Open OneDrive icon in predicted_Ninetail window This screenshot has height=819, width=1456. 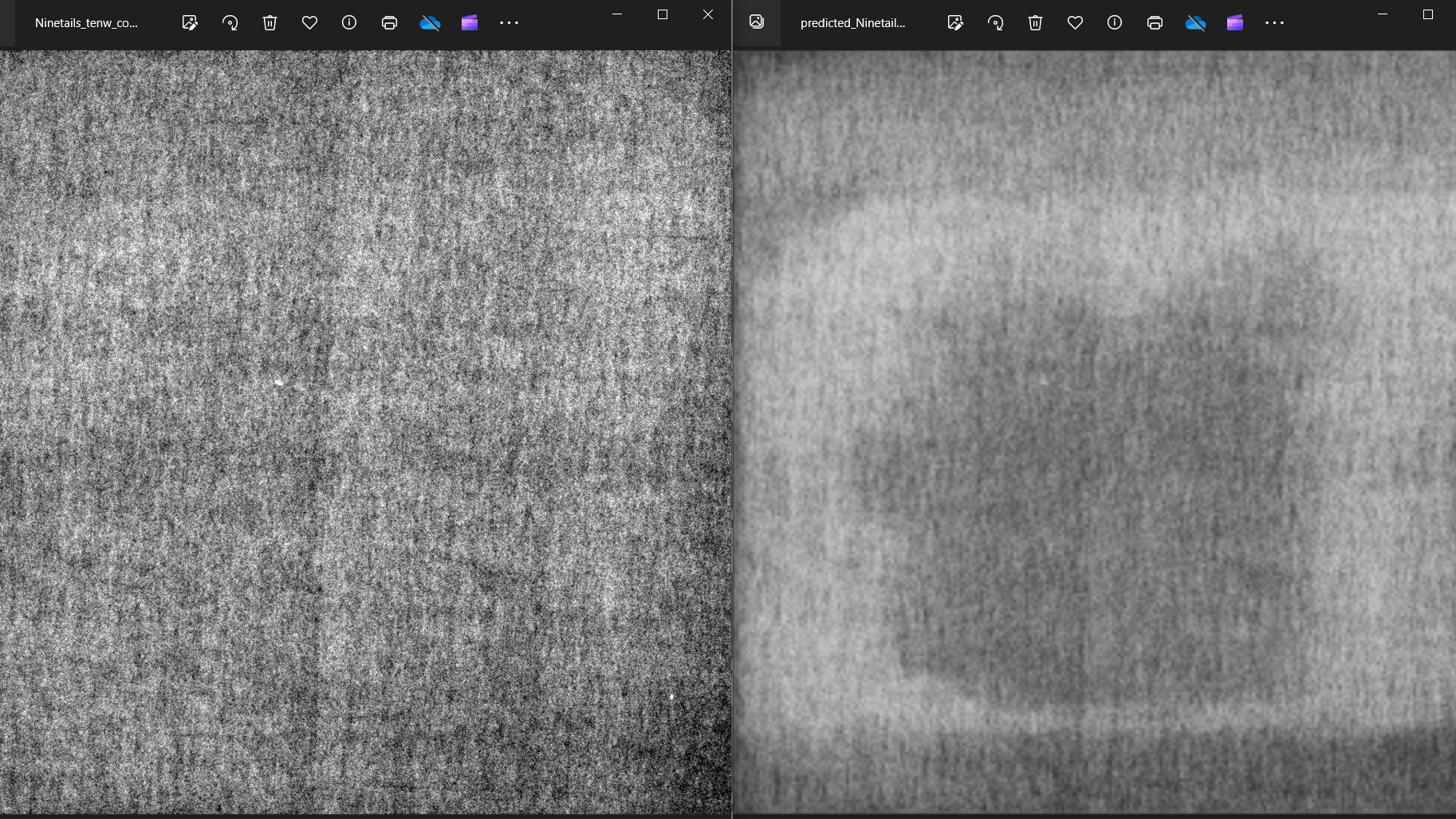click(x=1195, y=23)
